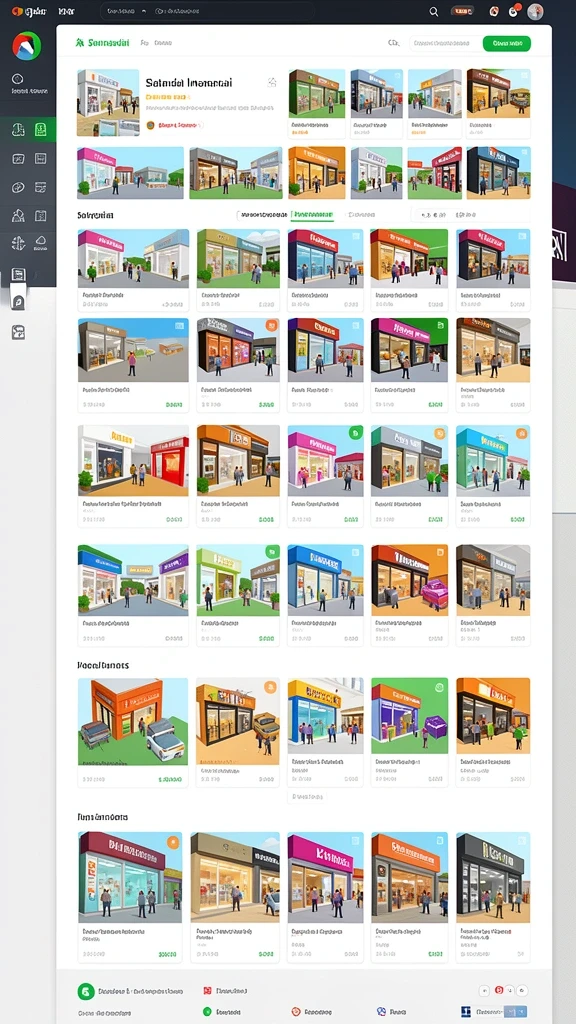Open the user avatar in top bar

pyautogui.click(x=536, y=11)
